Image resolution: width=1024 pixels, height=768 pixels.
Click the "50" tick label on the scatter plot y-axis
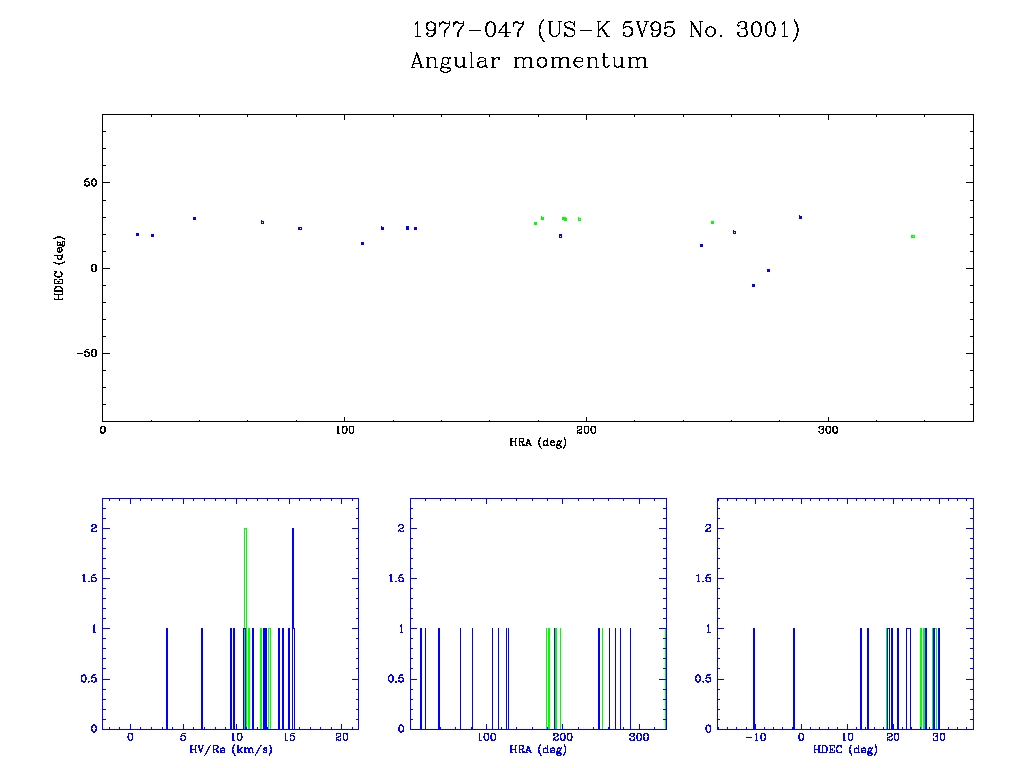pos(87,183)
